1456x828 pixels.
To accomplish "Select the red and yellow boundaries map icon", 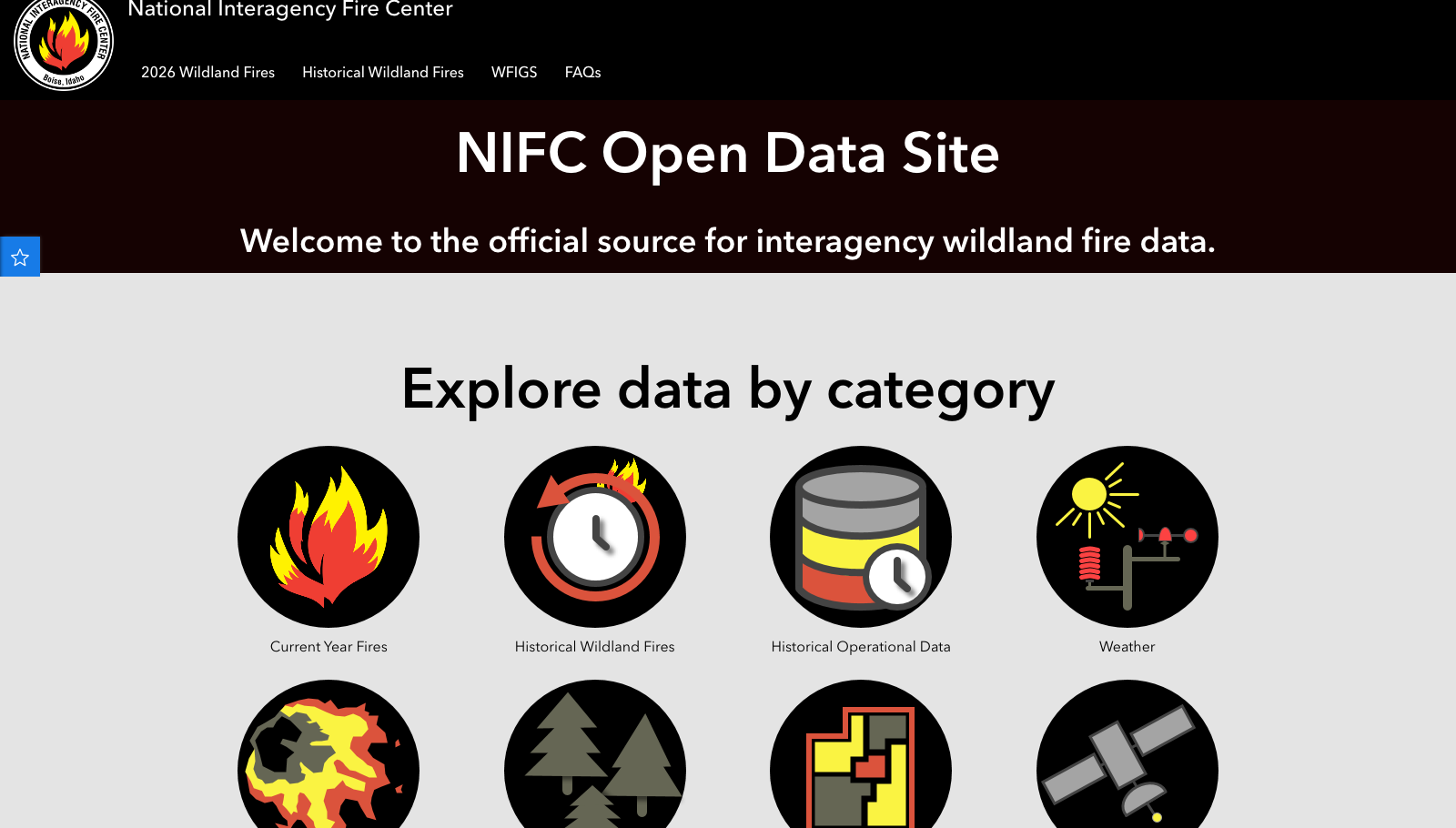I will [x=861, y=754].
